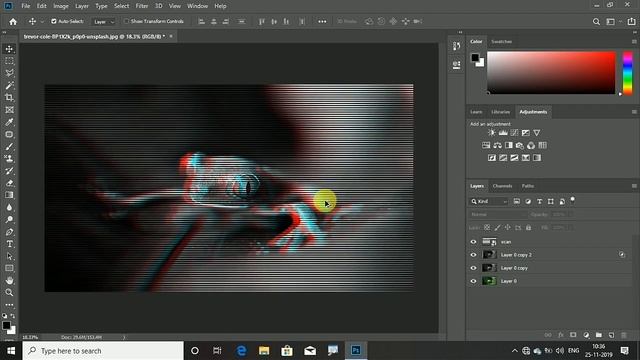Open the Filter menu
Screen dimensions: 640x360
coord(142,6)
